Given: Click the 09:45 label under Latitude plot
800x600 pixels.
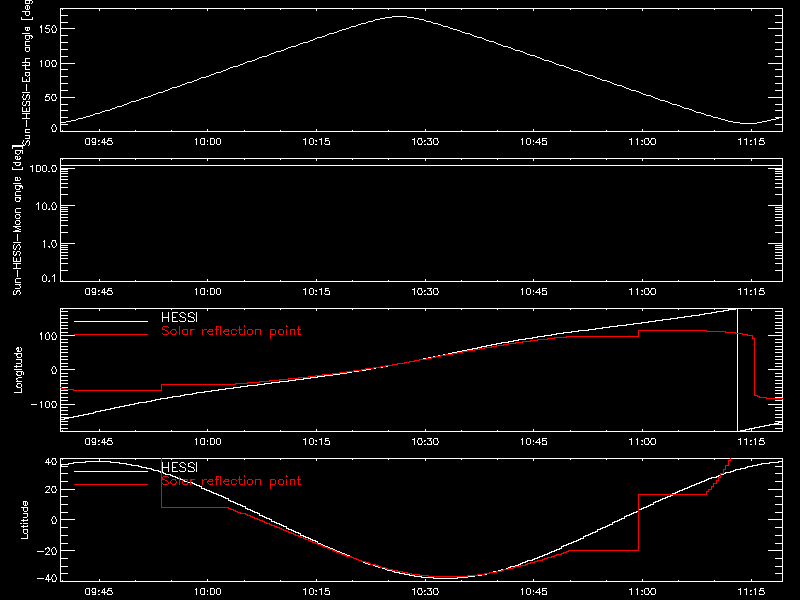Looking at the screenshot, I should click(x=98, y=592).
